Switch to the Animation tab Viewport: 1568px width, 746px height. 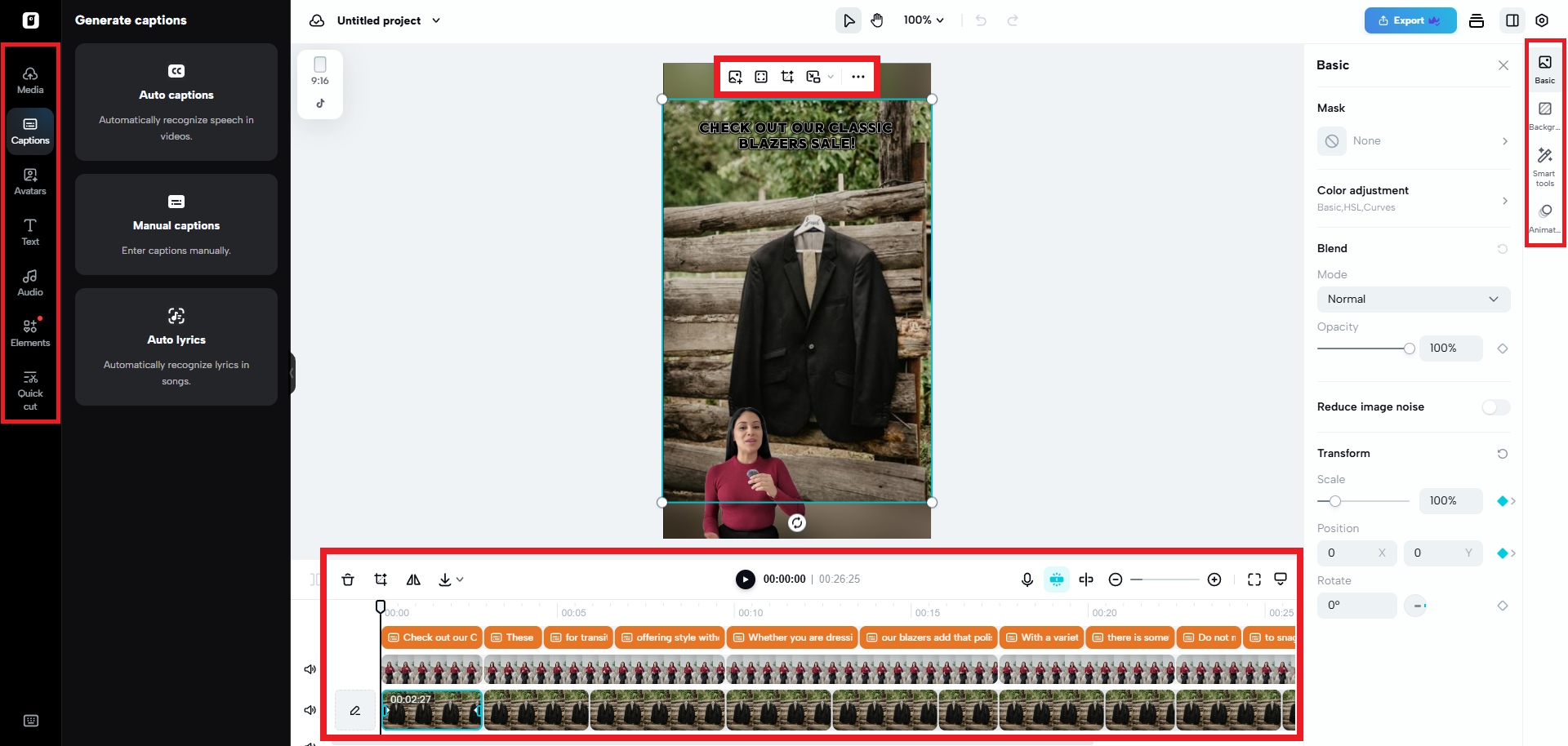tap(1544, 219)
